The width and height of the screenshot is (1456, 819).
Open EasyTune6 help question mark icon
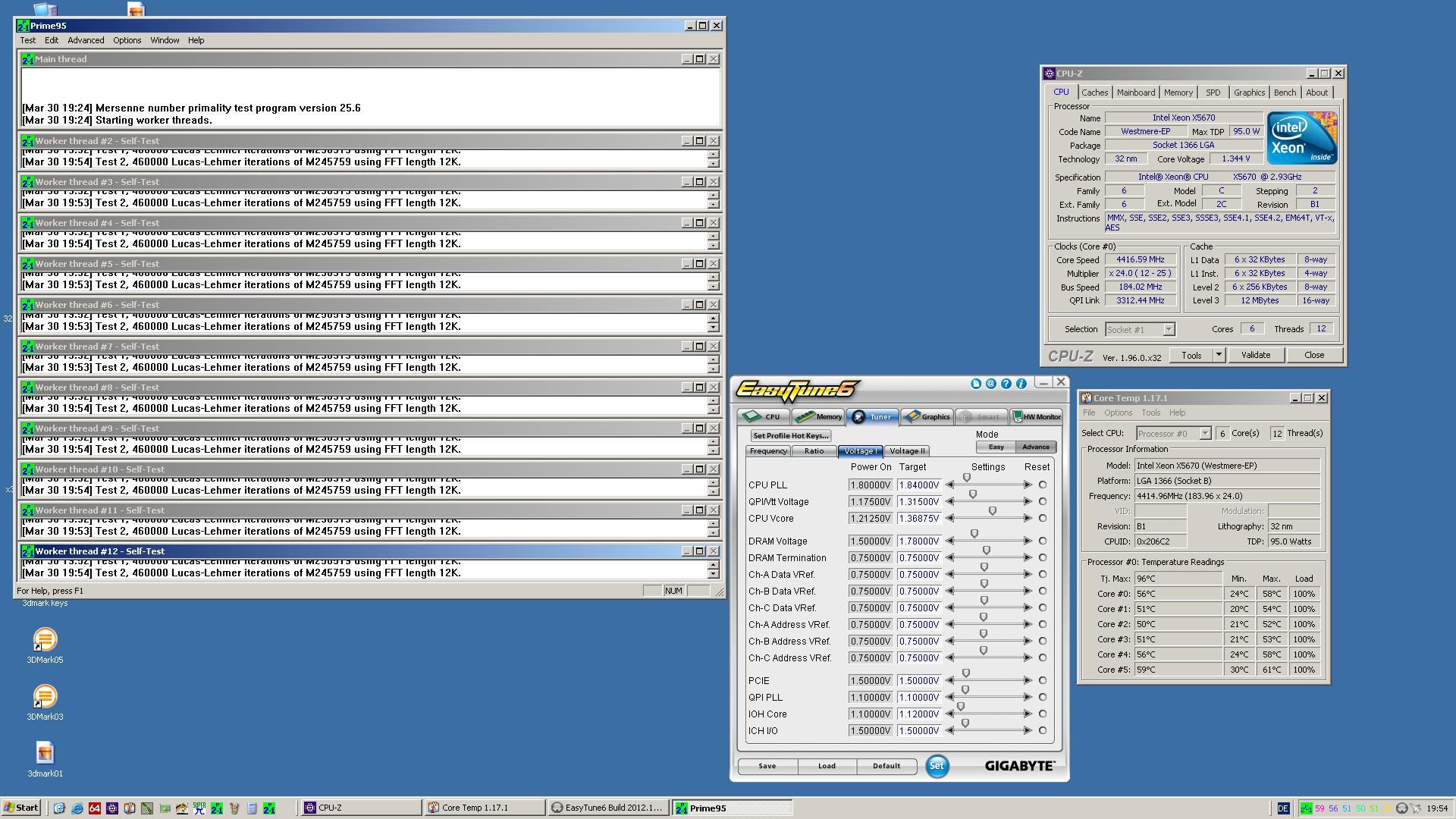coord(1006,384)
